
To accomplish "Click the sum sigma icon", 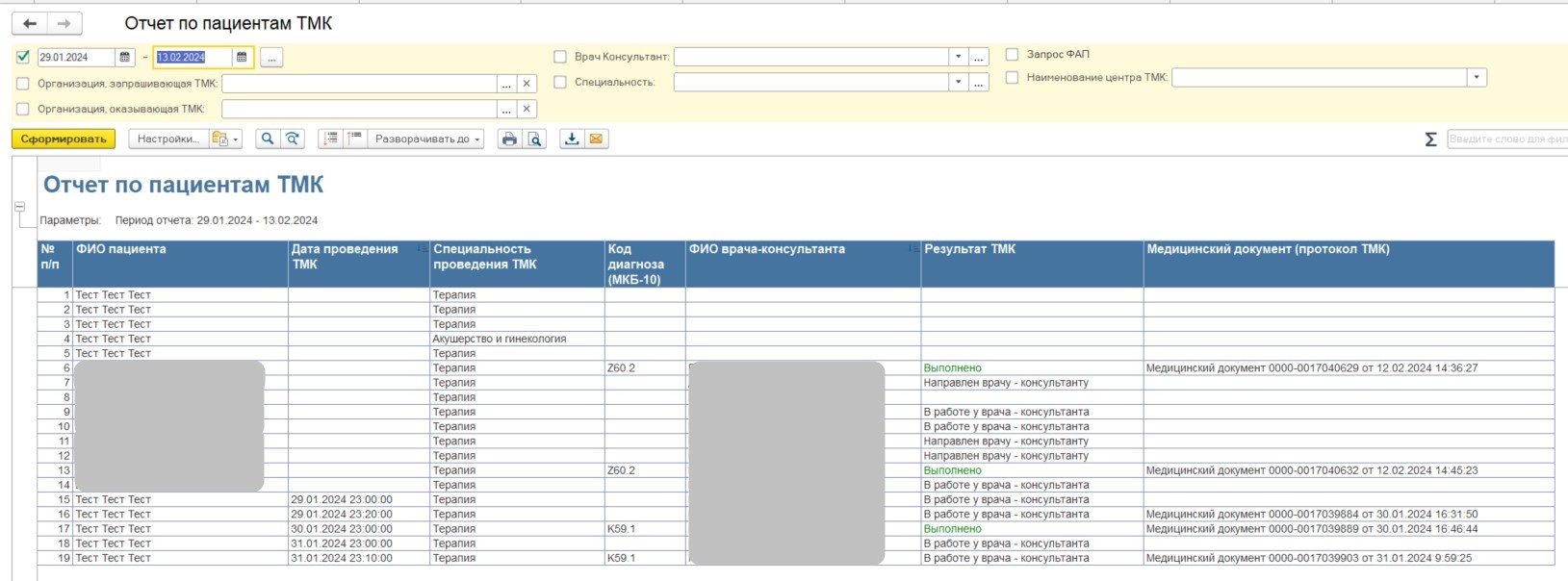I will click(1430, 139).
